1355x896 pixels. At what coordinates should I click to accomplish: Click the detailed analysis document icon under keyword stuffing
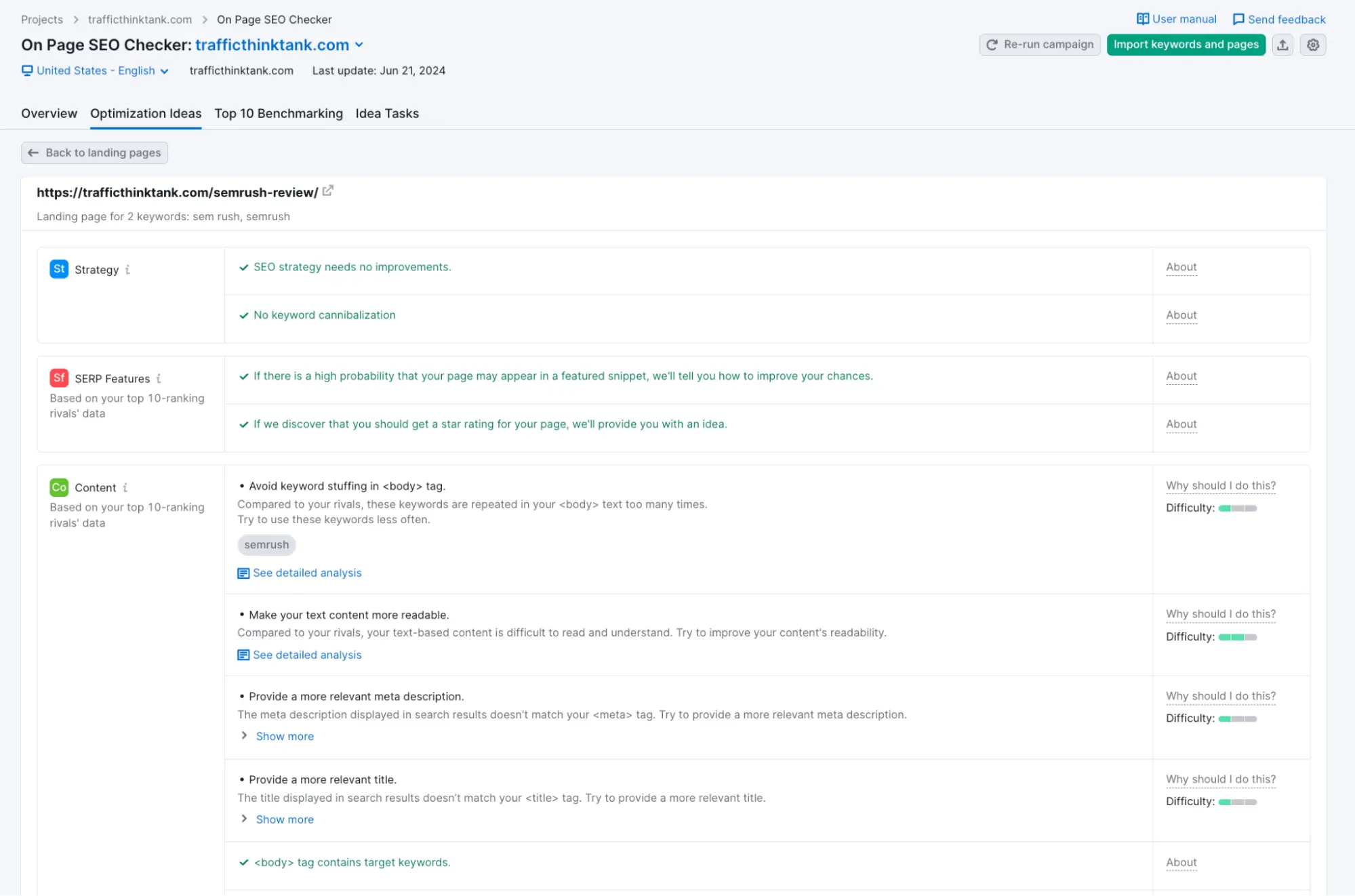pos(243,573)
